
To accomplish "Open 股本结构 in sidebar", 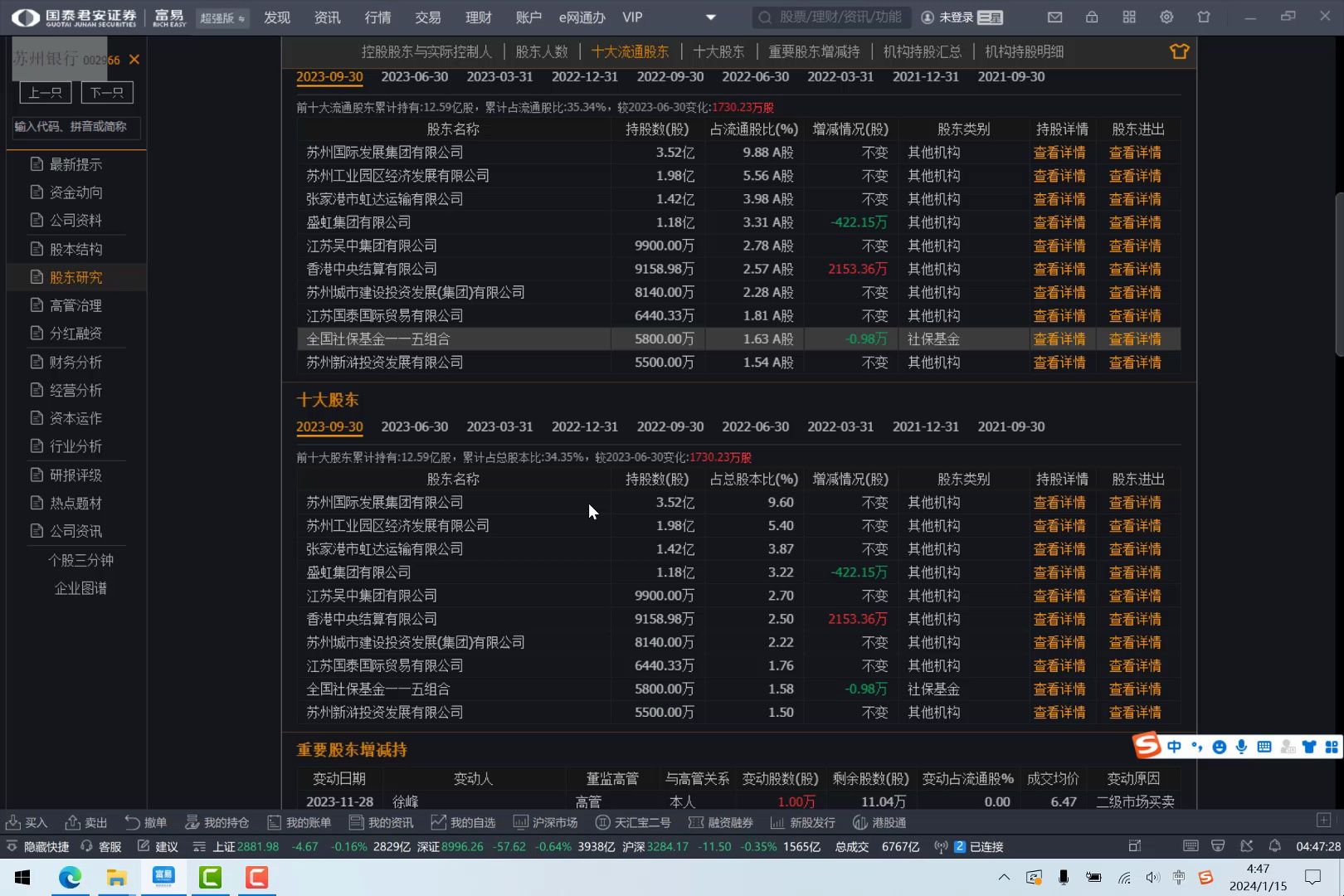I will coord(75,249).
